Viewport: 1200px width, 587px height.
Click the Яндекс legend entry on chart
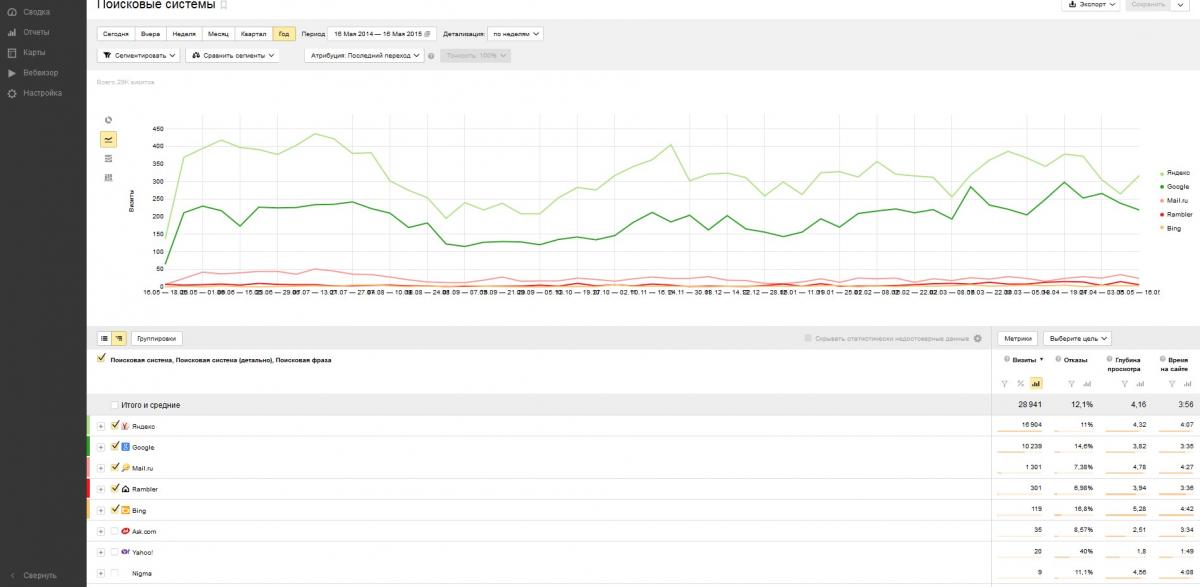(x=1175, y=173)
